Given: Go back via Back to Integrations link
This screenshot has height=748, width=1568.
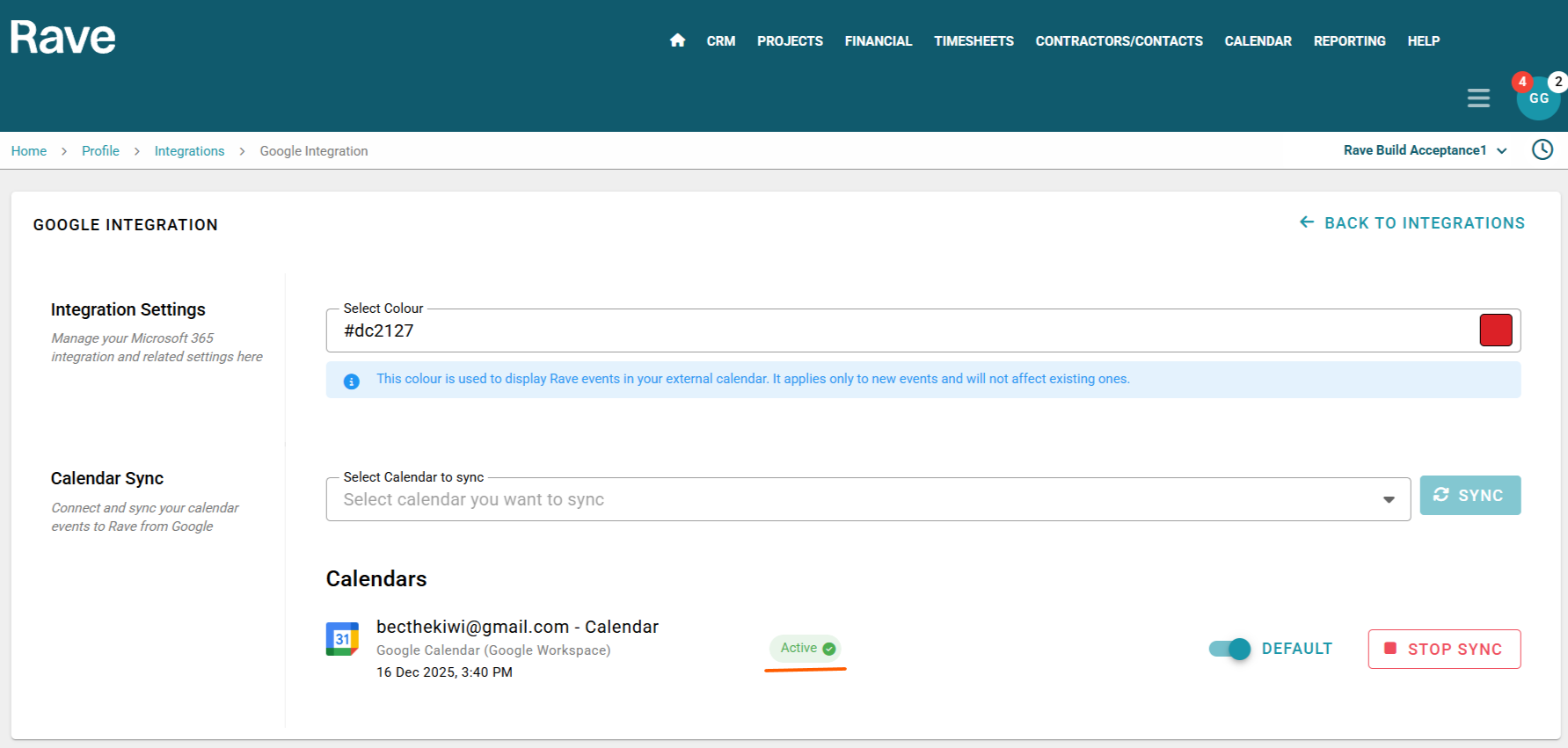Looking at the screenshot, I should 1412,223.
